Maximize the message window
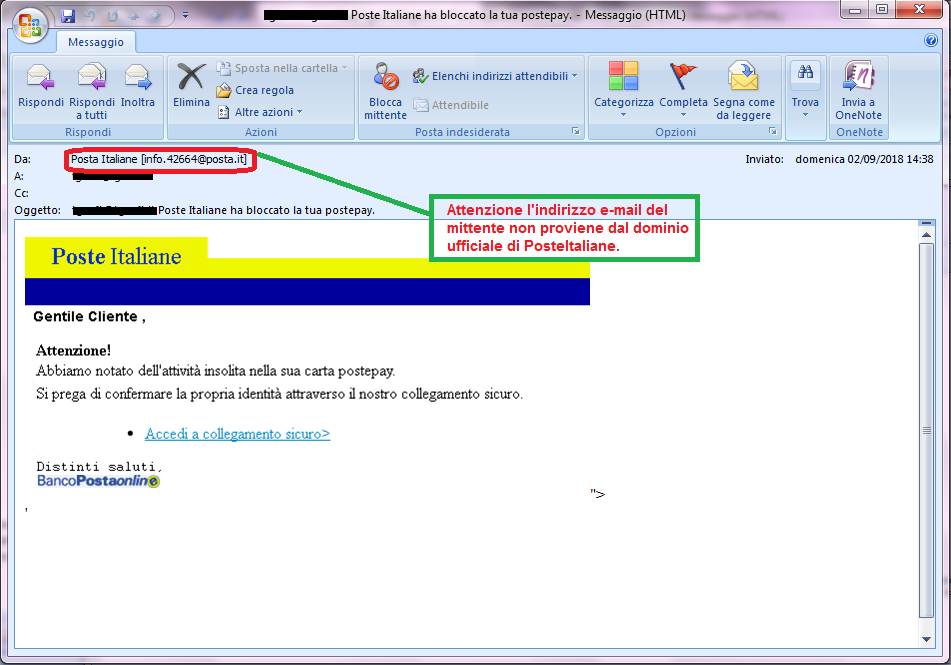This screenshot has height=665, width=951. 882,9
